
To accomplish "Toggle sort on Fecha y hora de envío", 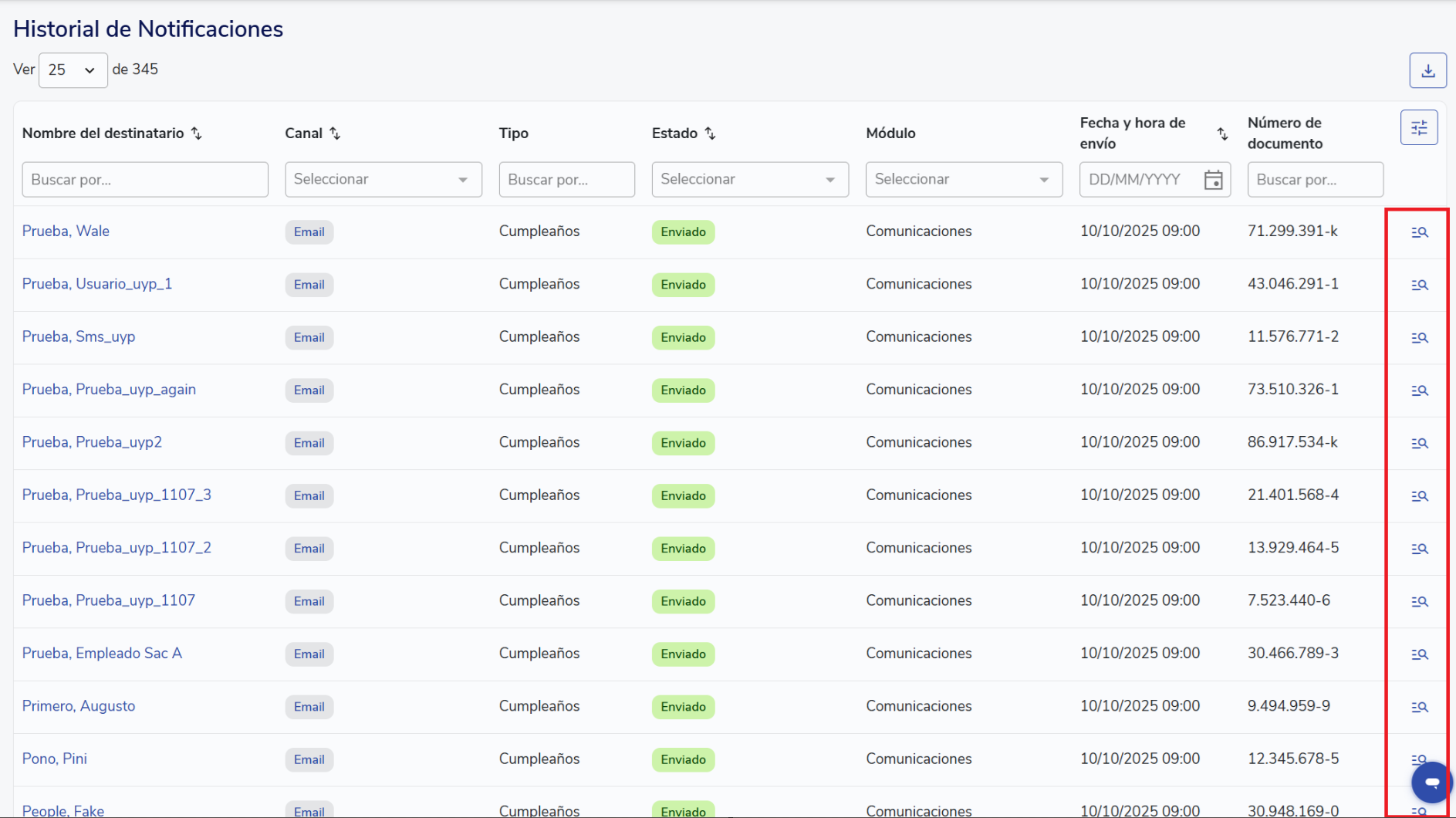I will pyautogui.click(x=1222, y=134).
